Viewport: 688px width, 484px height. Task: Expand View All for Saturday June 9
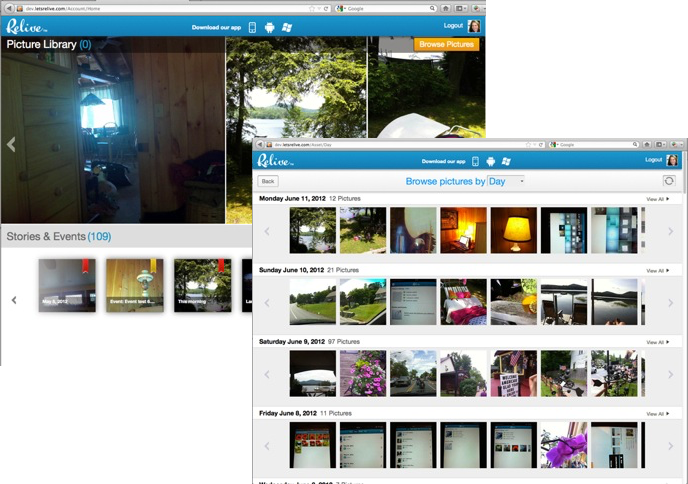coord(657,342)
